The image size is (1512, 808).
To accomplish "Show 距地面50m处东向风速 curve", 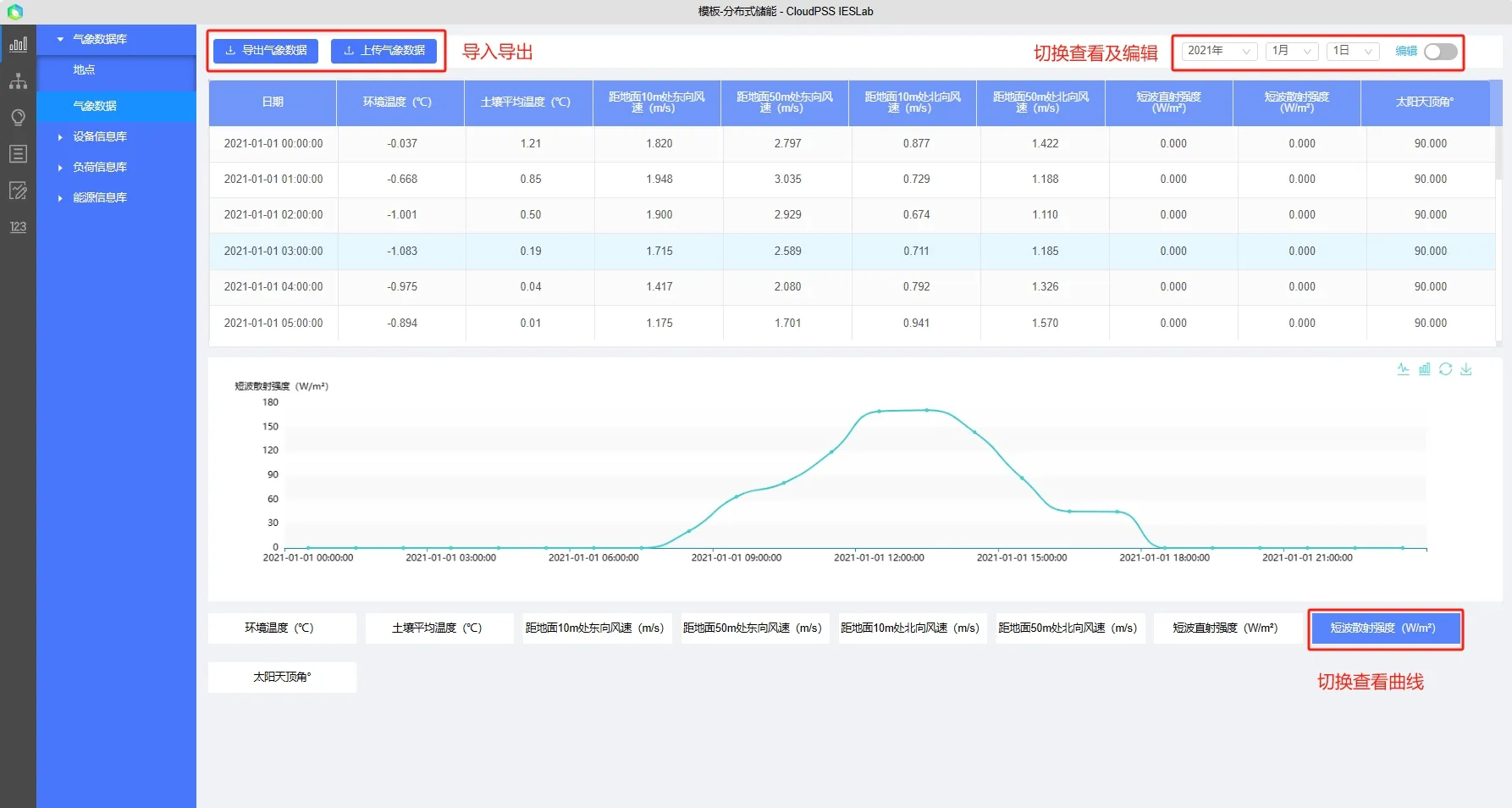I will tap(755, 628).
